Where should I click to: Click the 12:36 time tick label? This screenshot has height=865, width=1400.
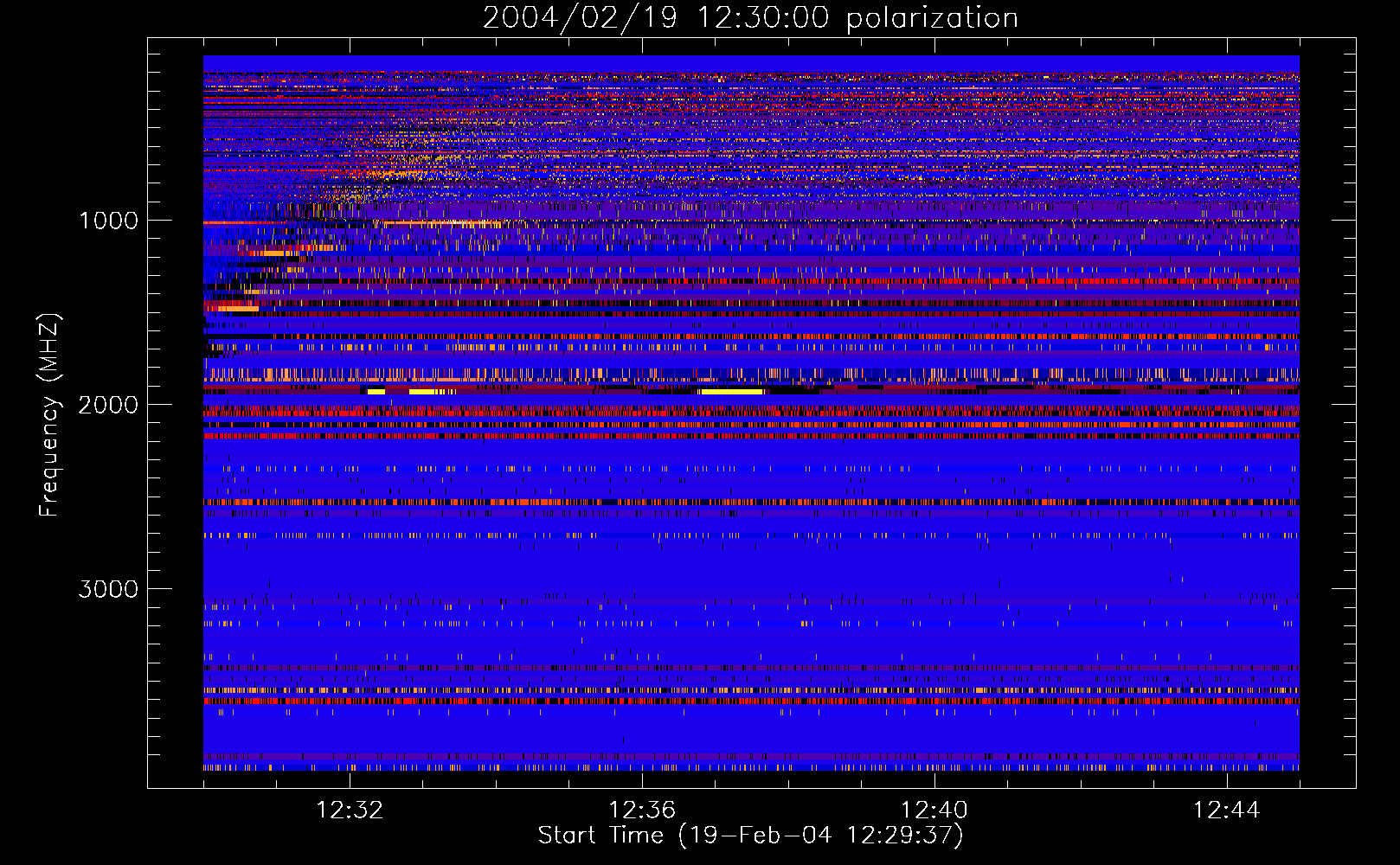pos(642,811)
